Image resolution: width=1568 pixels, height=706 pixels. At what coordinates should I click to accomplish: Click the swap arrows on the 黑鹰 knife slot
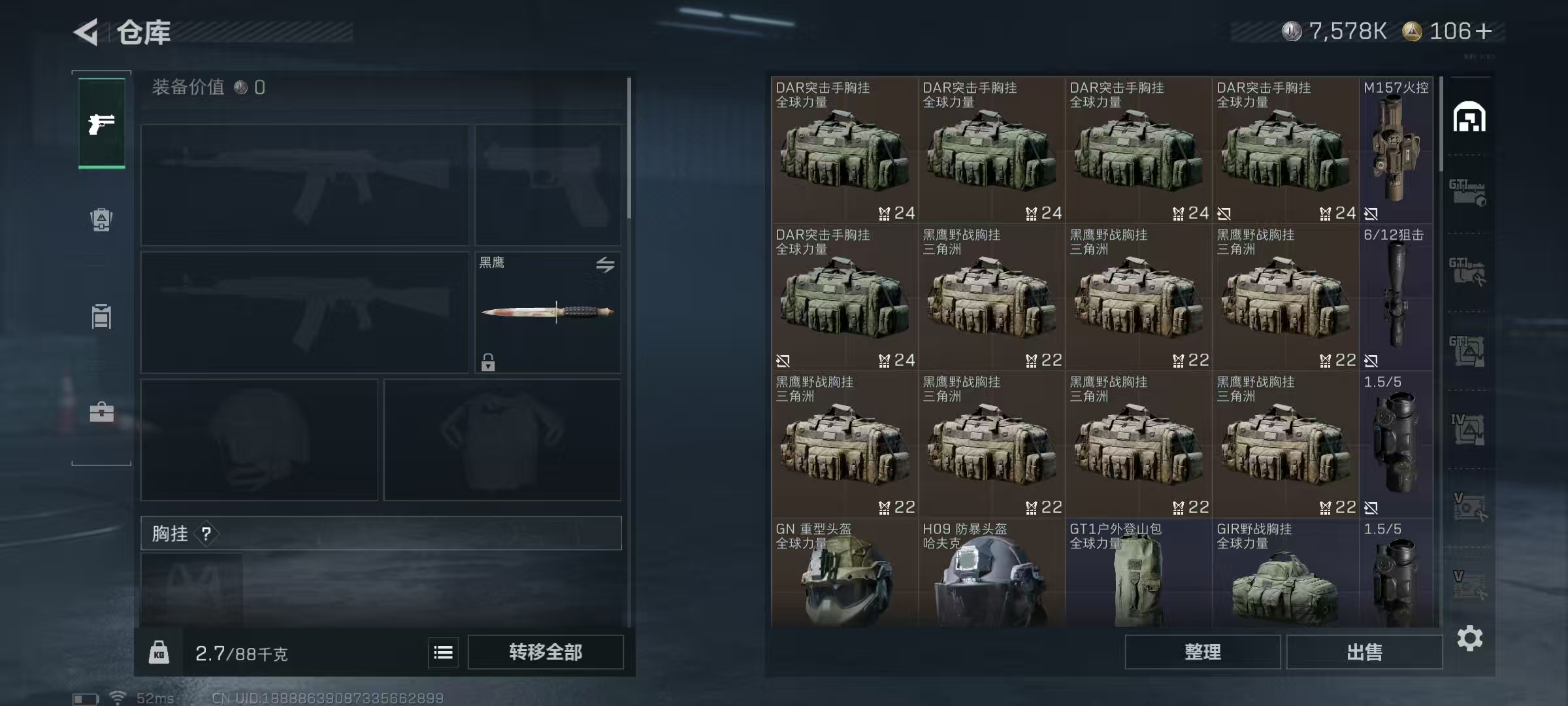pyautogui.click(x=605, y=265)
